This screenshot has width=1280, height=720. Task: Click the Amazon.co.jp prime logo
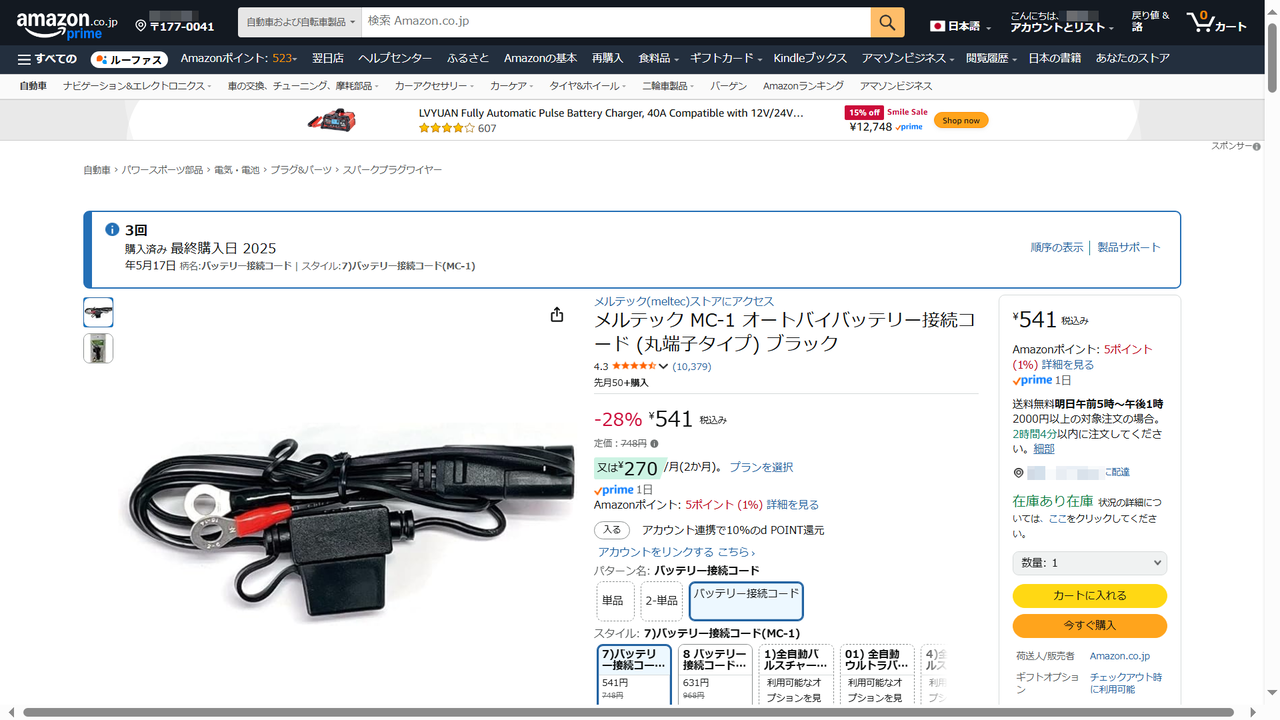(66, 24)
